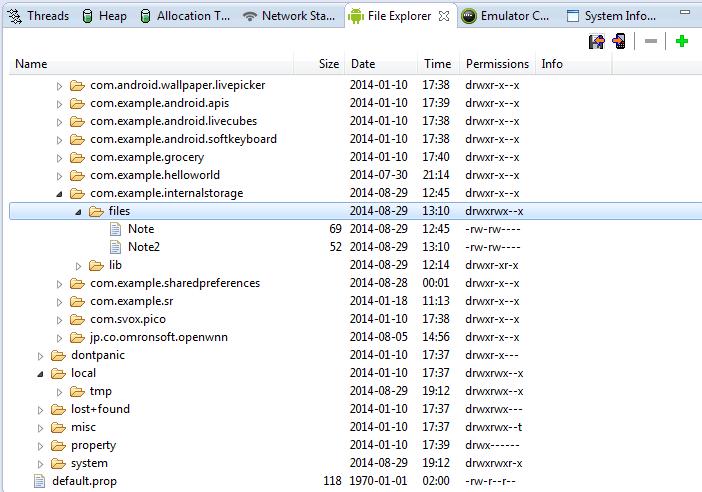The width and height of the screenshot is (702, 492).
Task: Select com.example.internalstorage folder name
Action: click(x=167, y=193)
